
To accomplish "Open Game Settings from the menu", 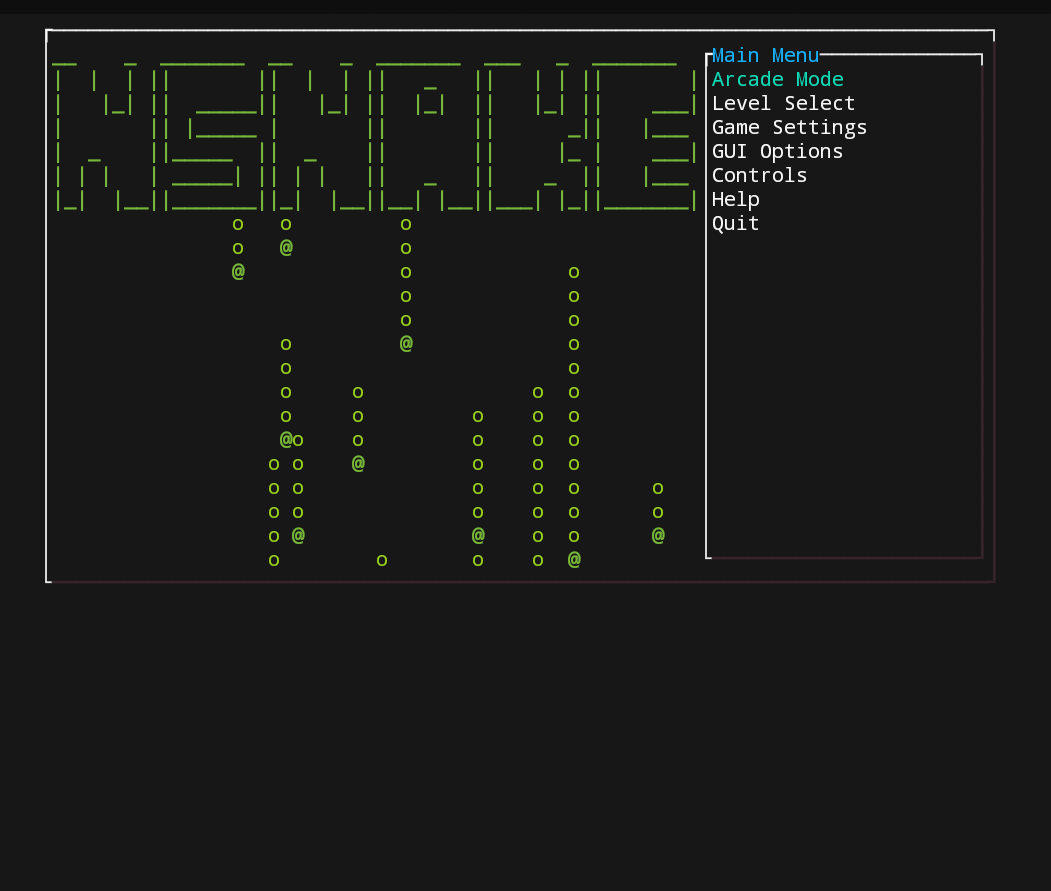I will pyautogui.click(x=789, y=127).
